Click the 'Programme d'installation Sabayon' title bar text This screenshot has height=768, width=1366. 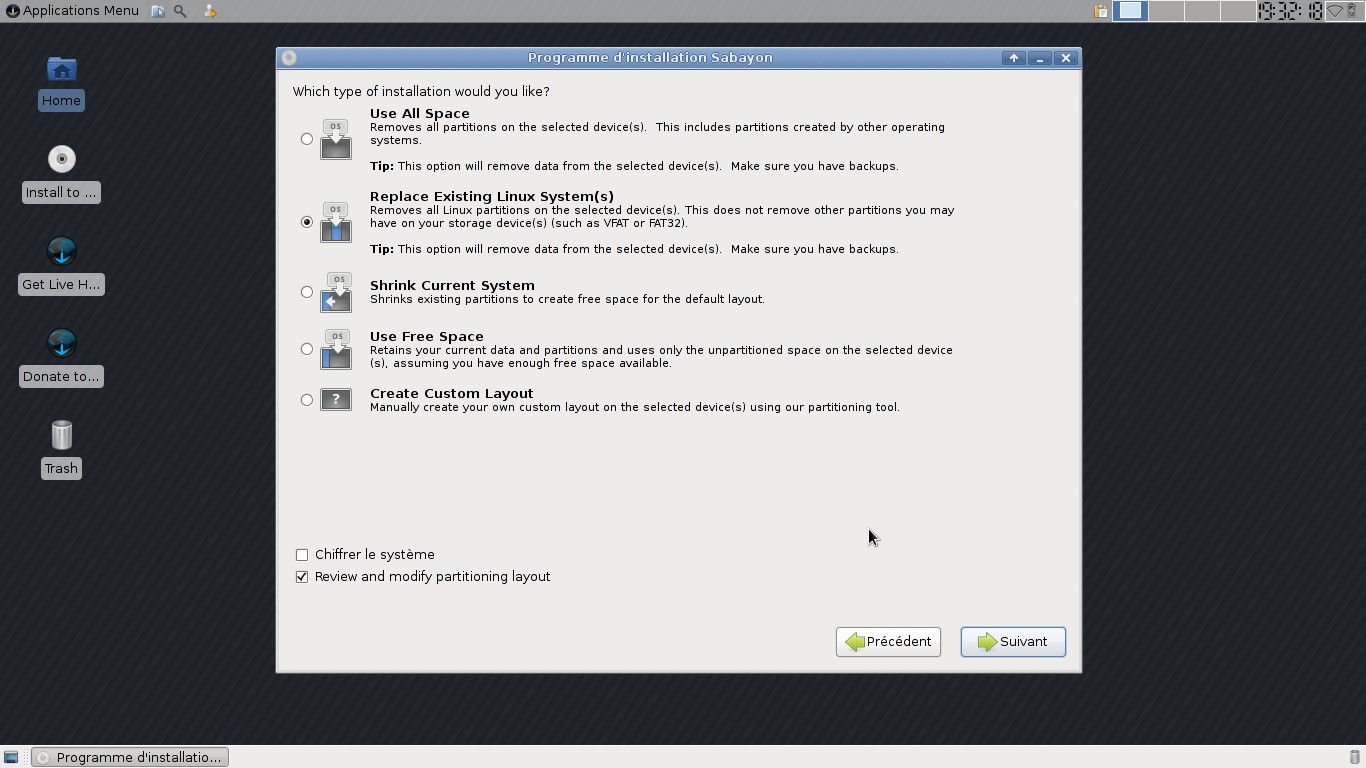(650, 58)
